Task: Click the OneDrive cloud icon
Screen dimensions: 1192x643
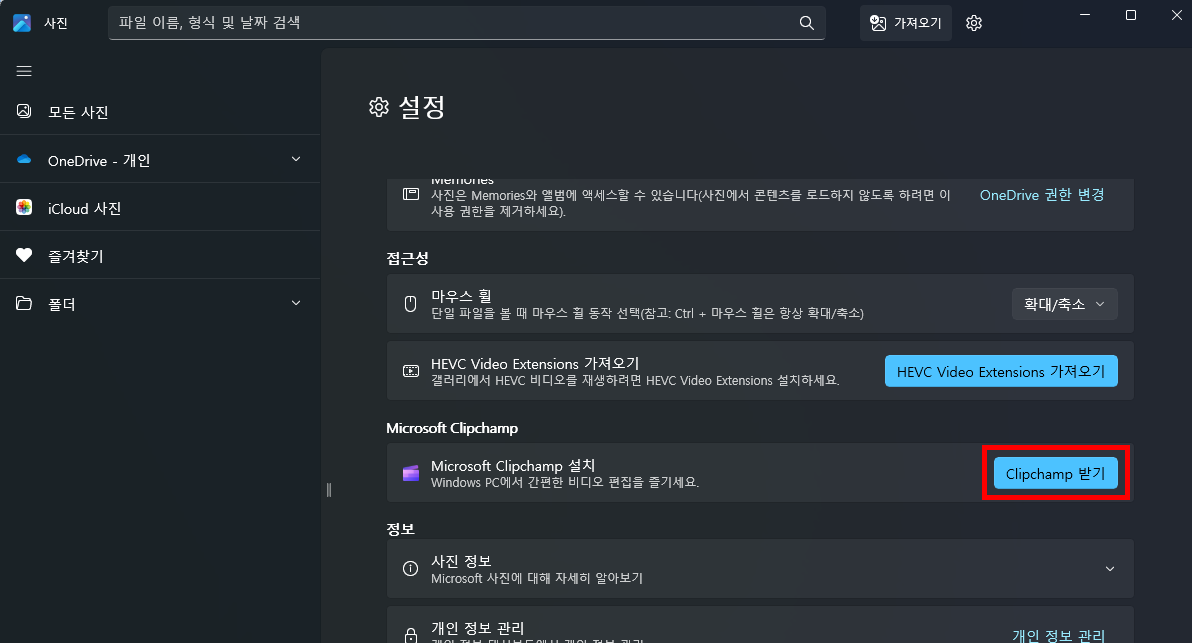Action: 24,160
